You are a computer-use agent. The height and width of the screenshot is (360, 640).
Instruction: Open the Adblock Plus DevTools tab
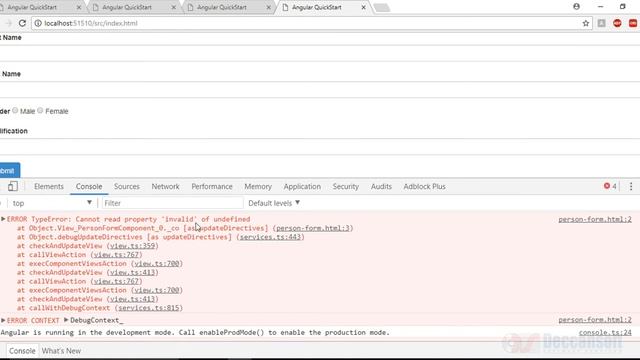click(424, 186)
